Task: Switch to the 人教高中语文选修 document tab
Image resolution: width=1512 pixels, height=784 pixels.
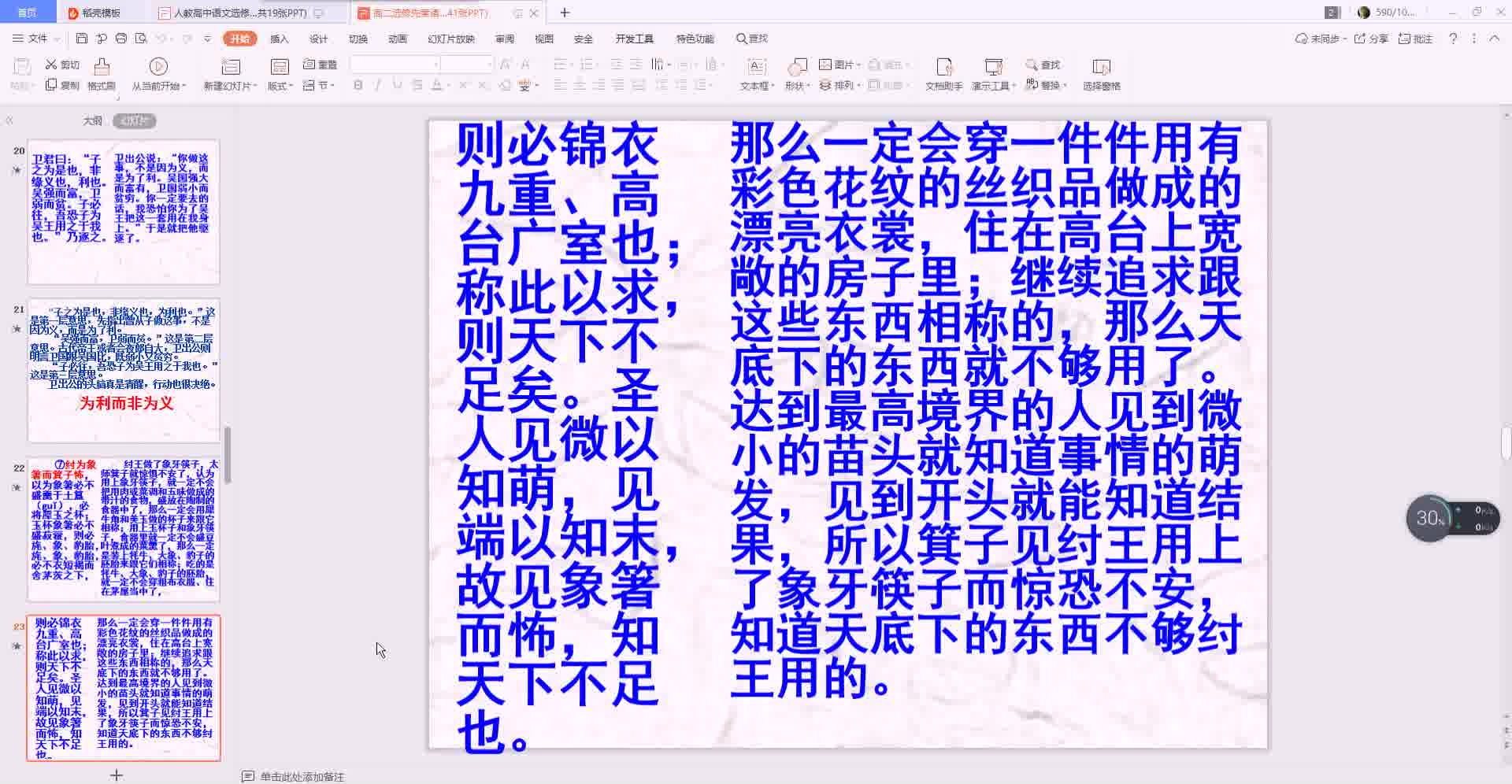Action: point(247,13)
